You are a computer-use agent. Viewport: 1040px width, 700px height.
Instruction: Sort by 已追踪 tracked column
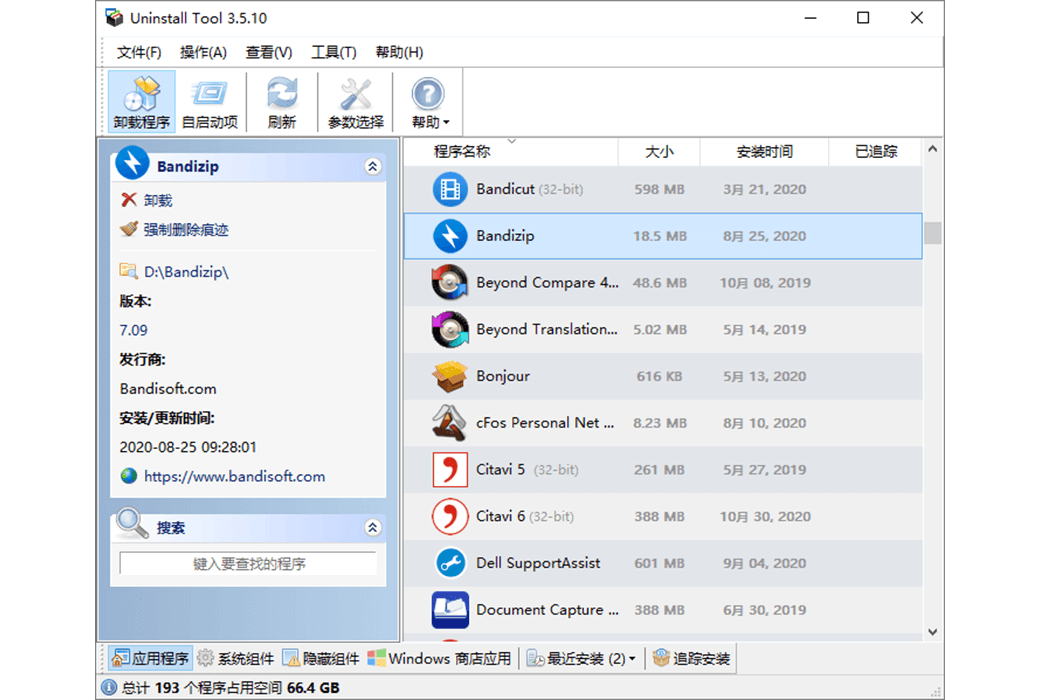tap(876, 152)
